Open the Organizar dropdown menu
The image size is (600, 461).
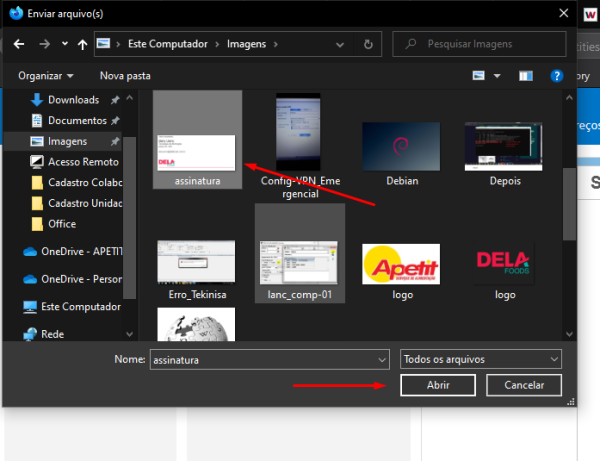click(x=45, y=76)
